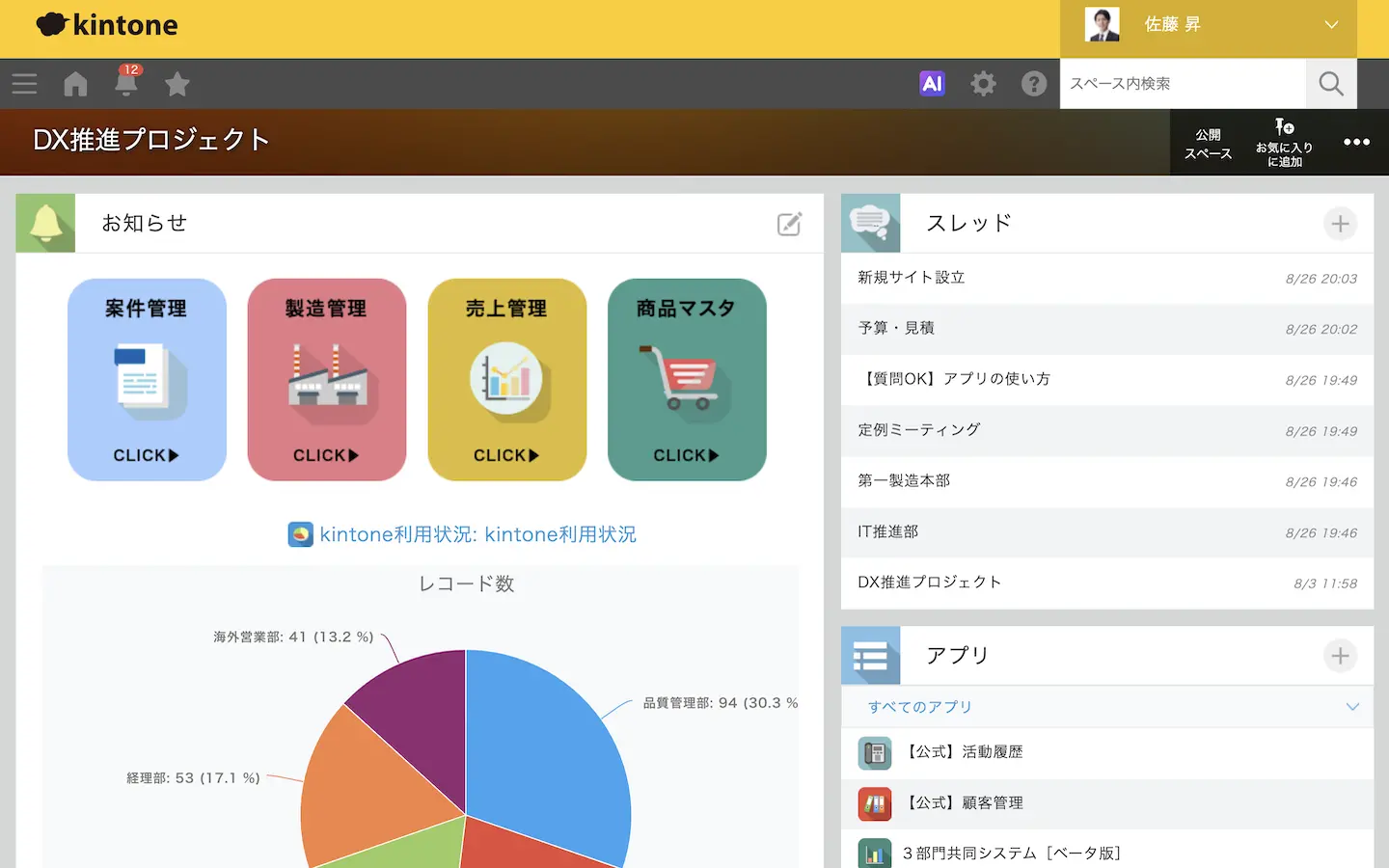Go to kintone home icon
1389x868 pixels.
[75, 84]
